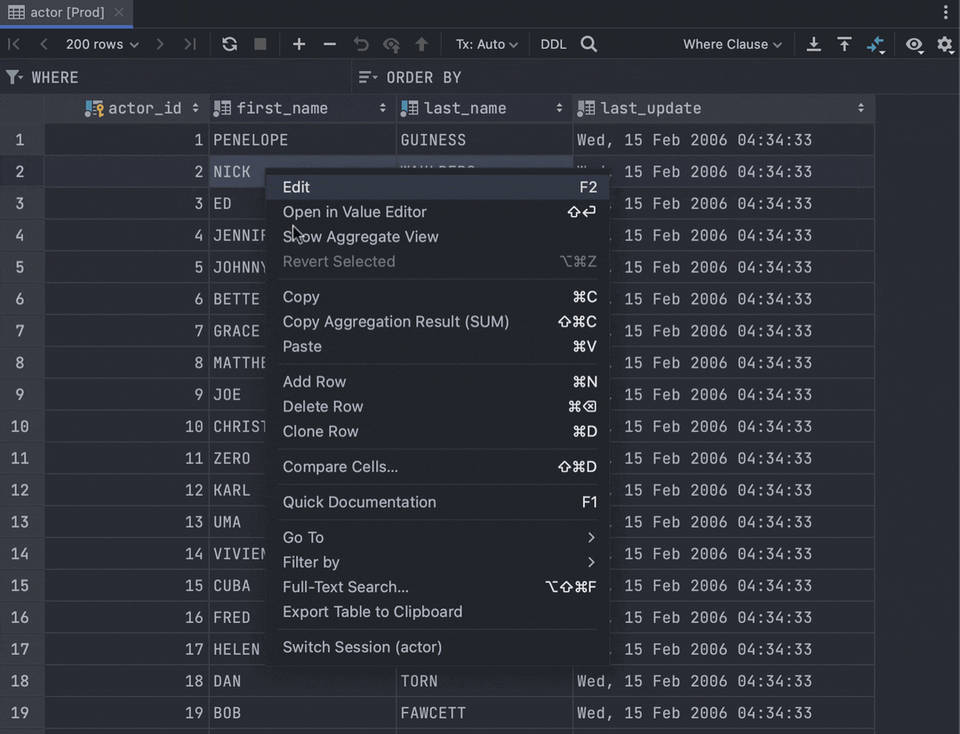Revert changes with the undo arrow icon

[360, 44]
